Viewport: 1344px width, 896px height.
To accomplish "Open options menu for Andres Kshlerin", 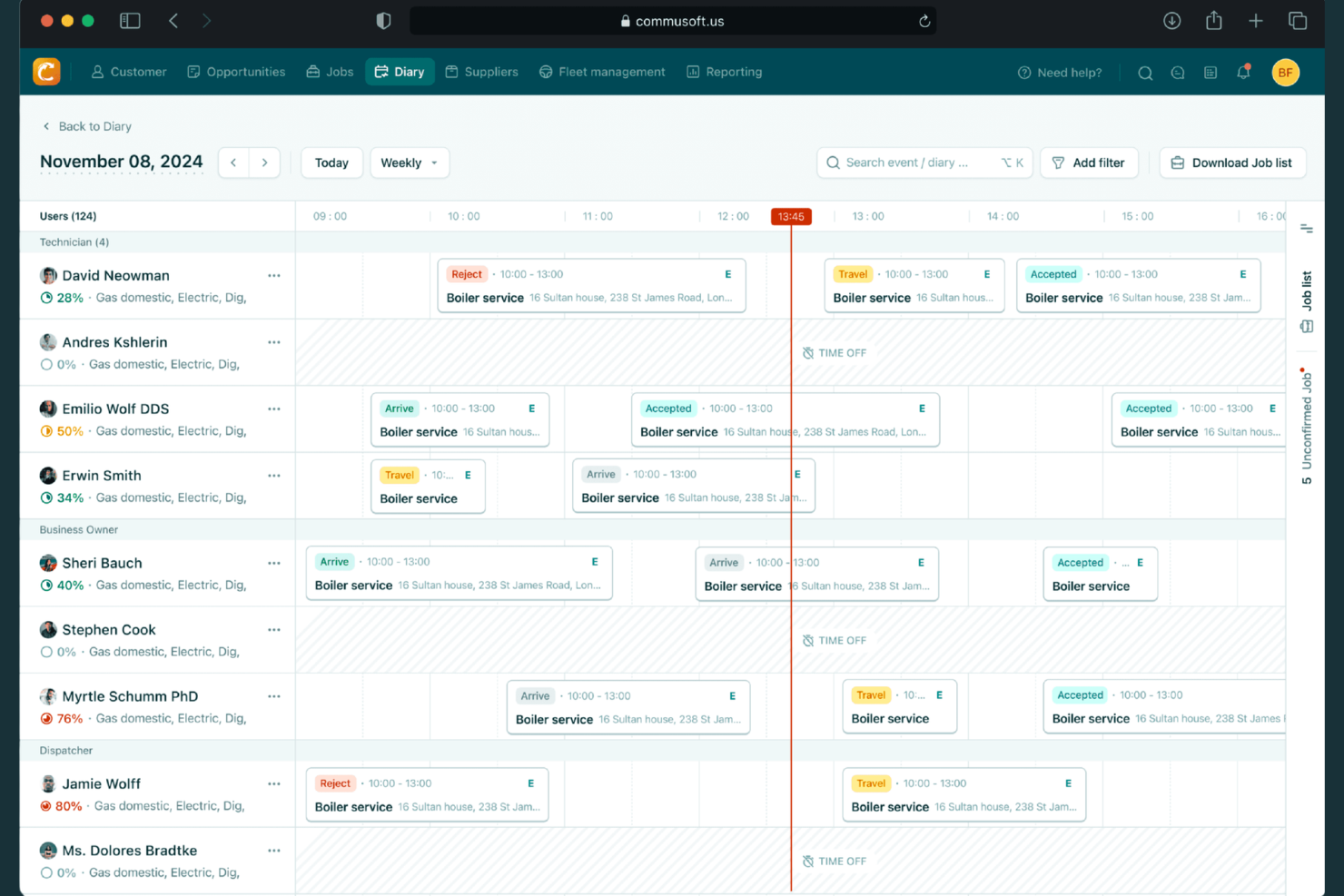I will coord(274,342).
